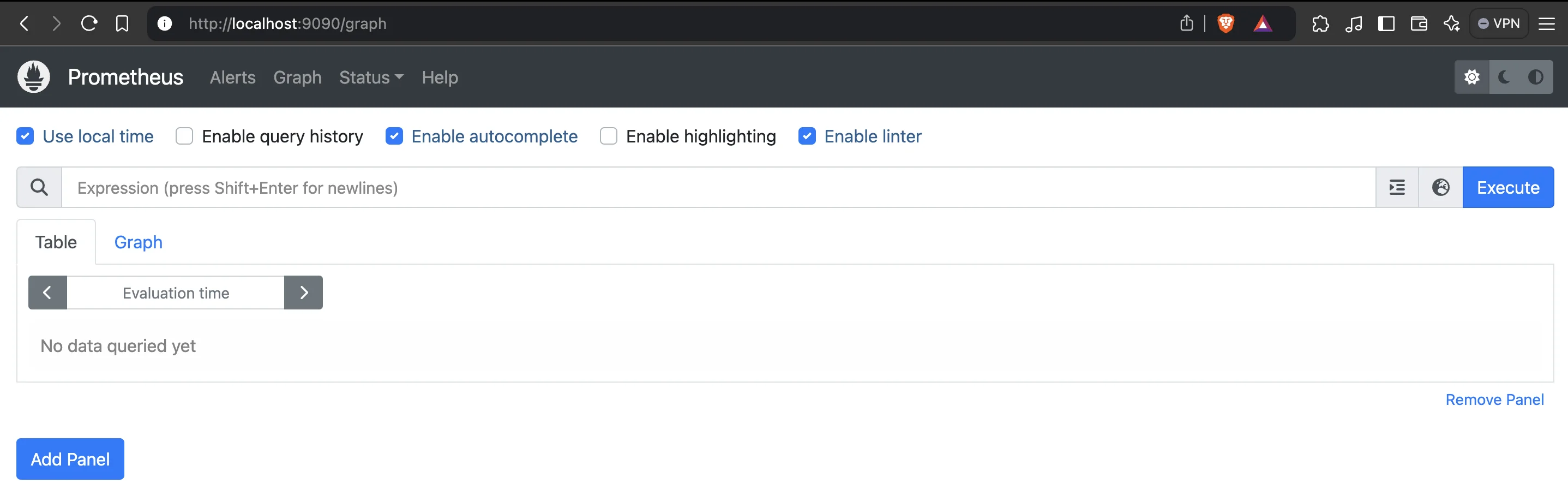The height and width of the screenshot is (501, 1568).
Task: Open Brave Rewards triangle icon
Action: pos(1263,24)
